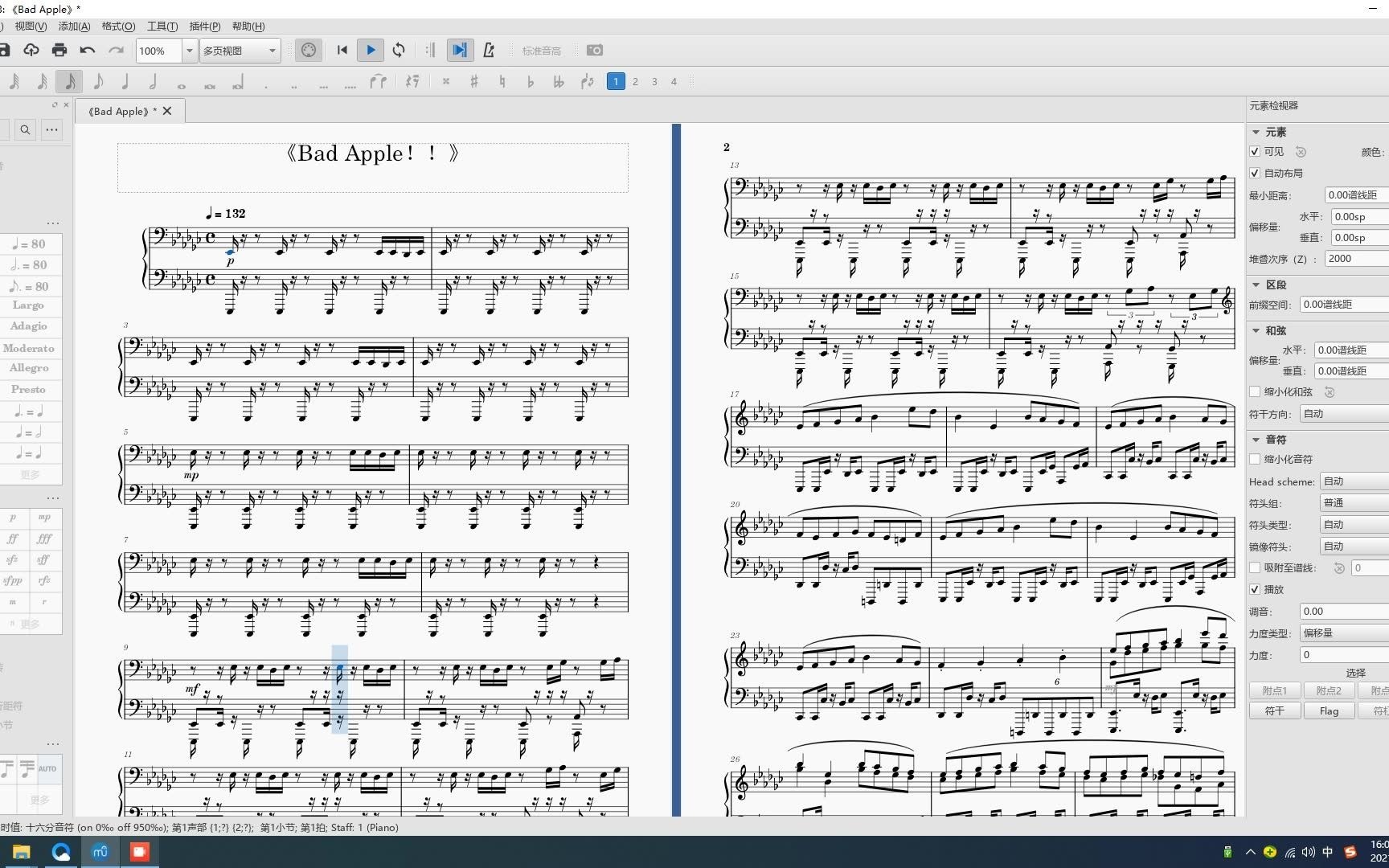
Task: Click the image capture camera icon
Action: click(x=595, y=50)
